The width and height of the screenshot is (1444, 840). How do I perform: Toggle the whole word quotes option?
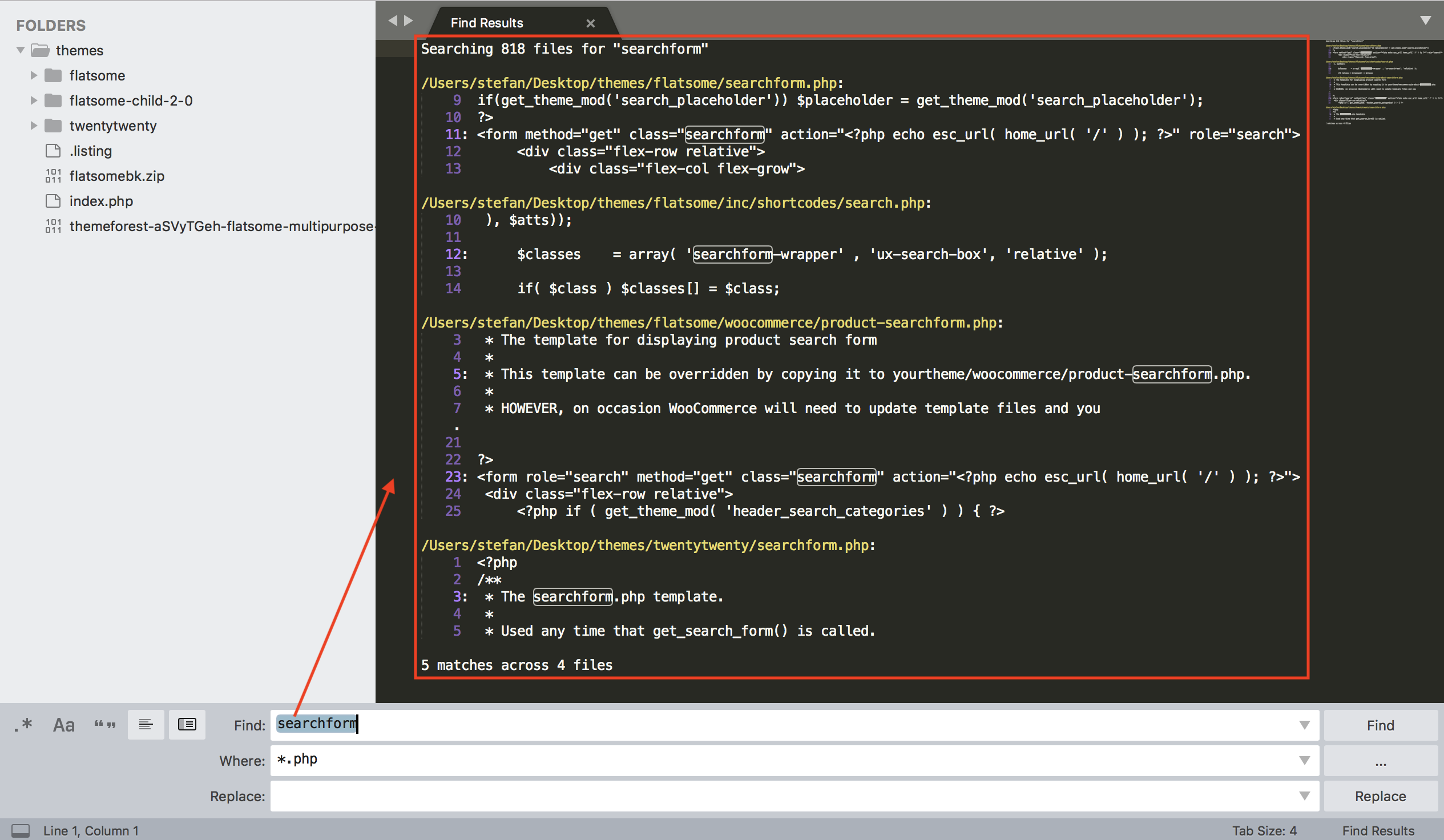click(x=105, y=725)
